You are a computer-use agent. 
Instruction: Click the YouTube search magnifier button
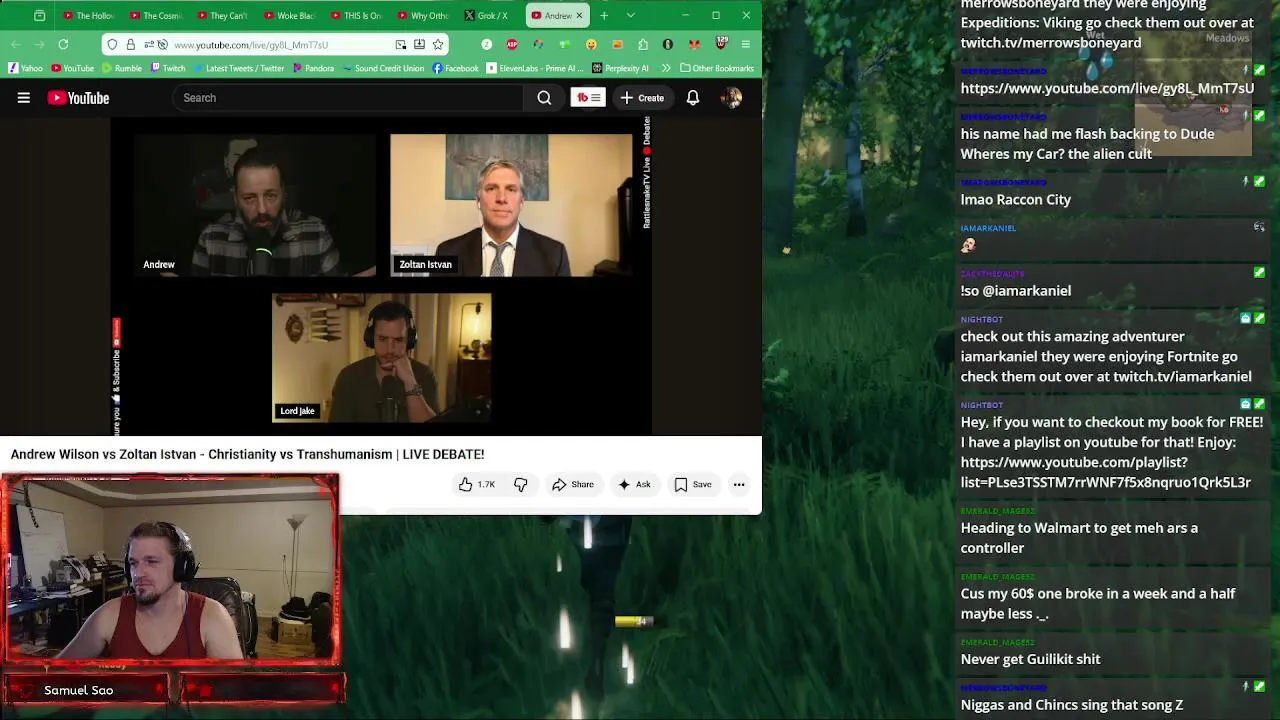[544, 98]
